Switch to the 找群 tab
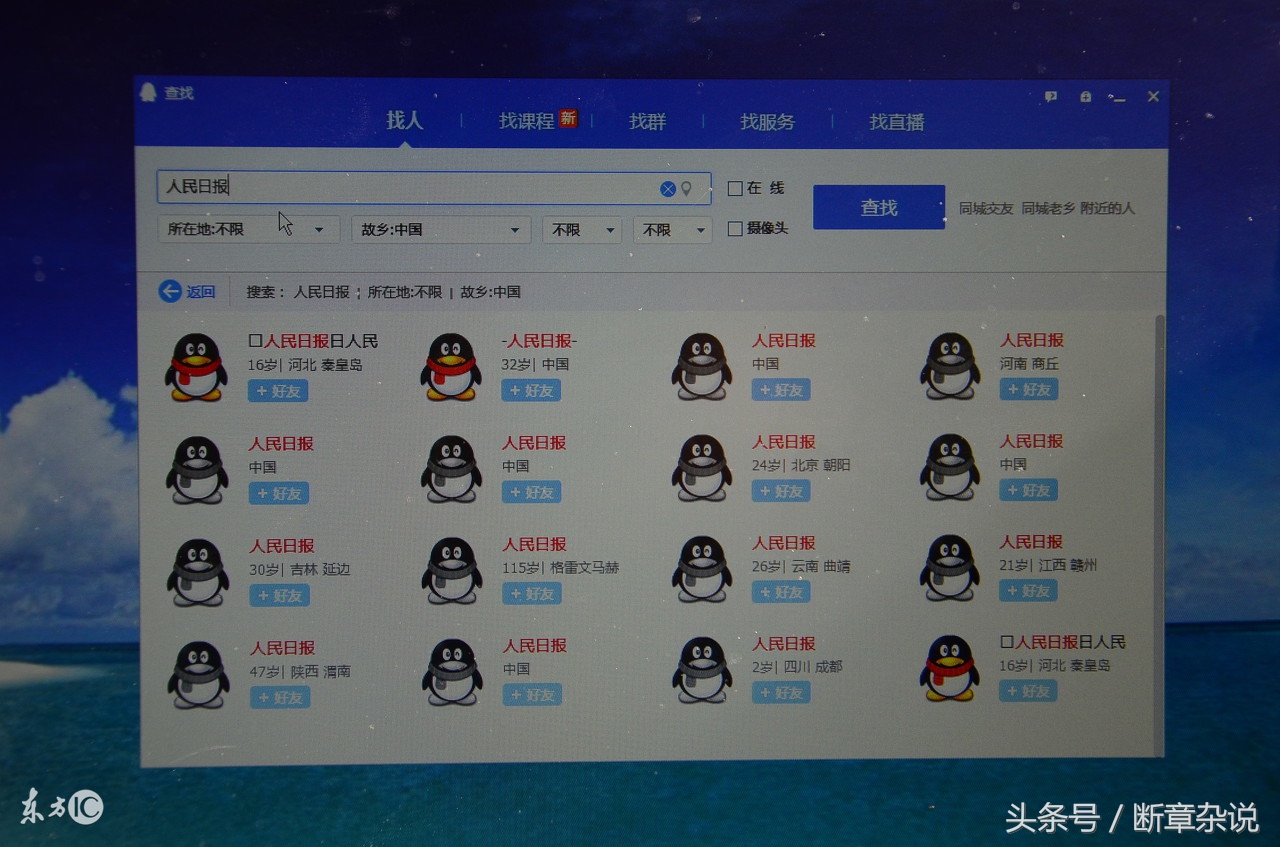This screenshot has width=1280, height=847. point(648,122)
